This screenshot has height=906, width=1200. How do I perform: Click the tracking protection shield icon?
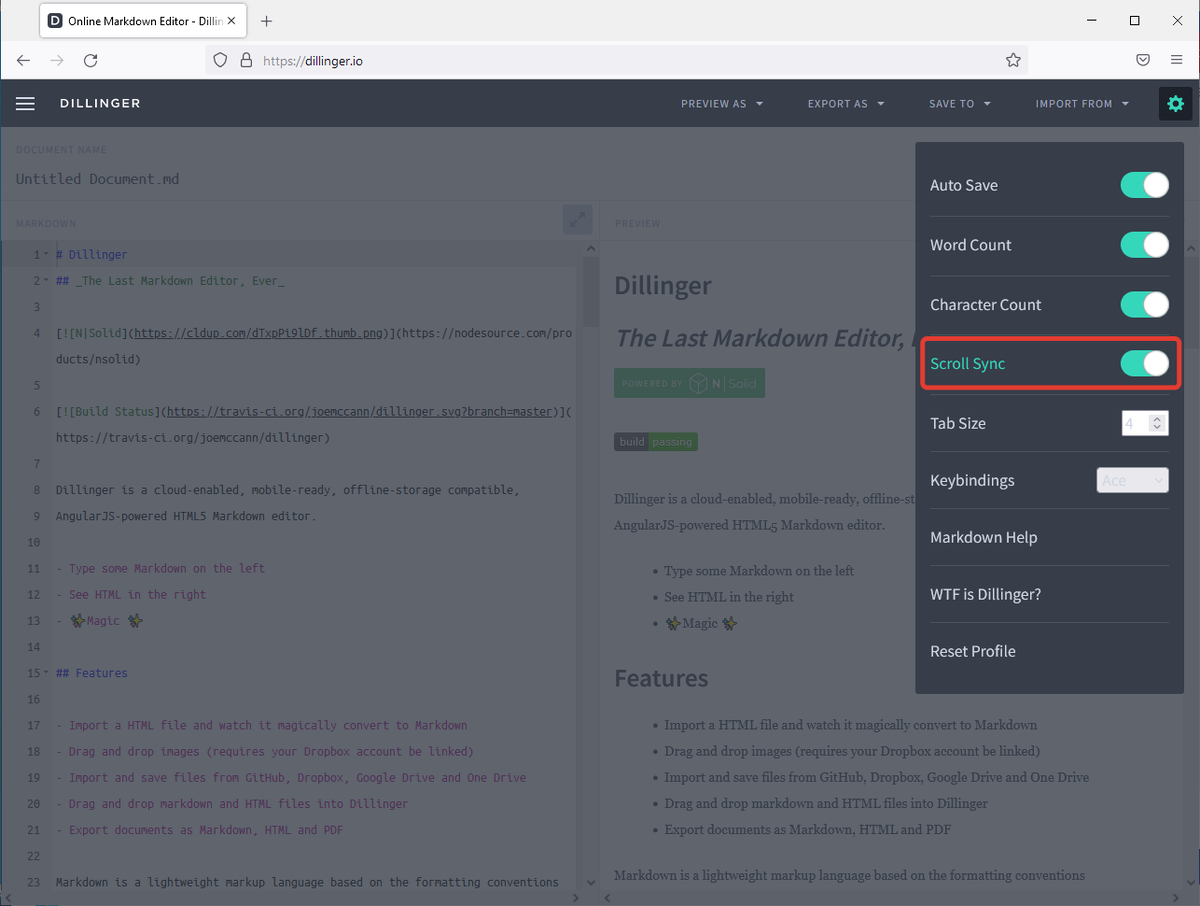pos(222,60)
